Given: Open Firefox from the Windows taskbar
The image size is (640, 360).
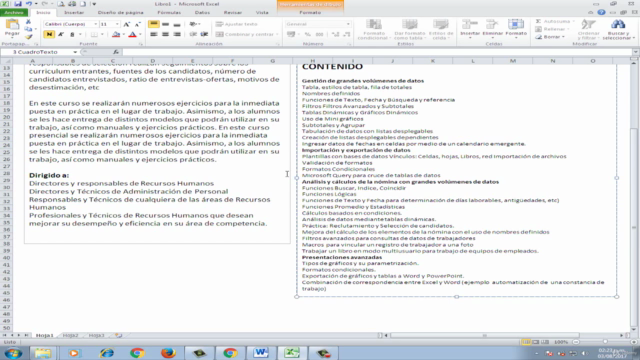Looking at the screenshot, I should tap(168, 353).
